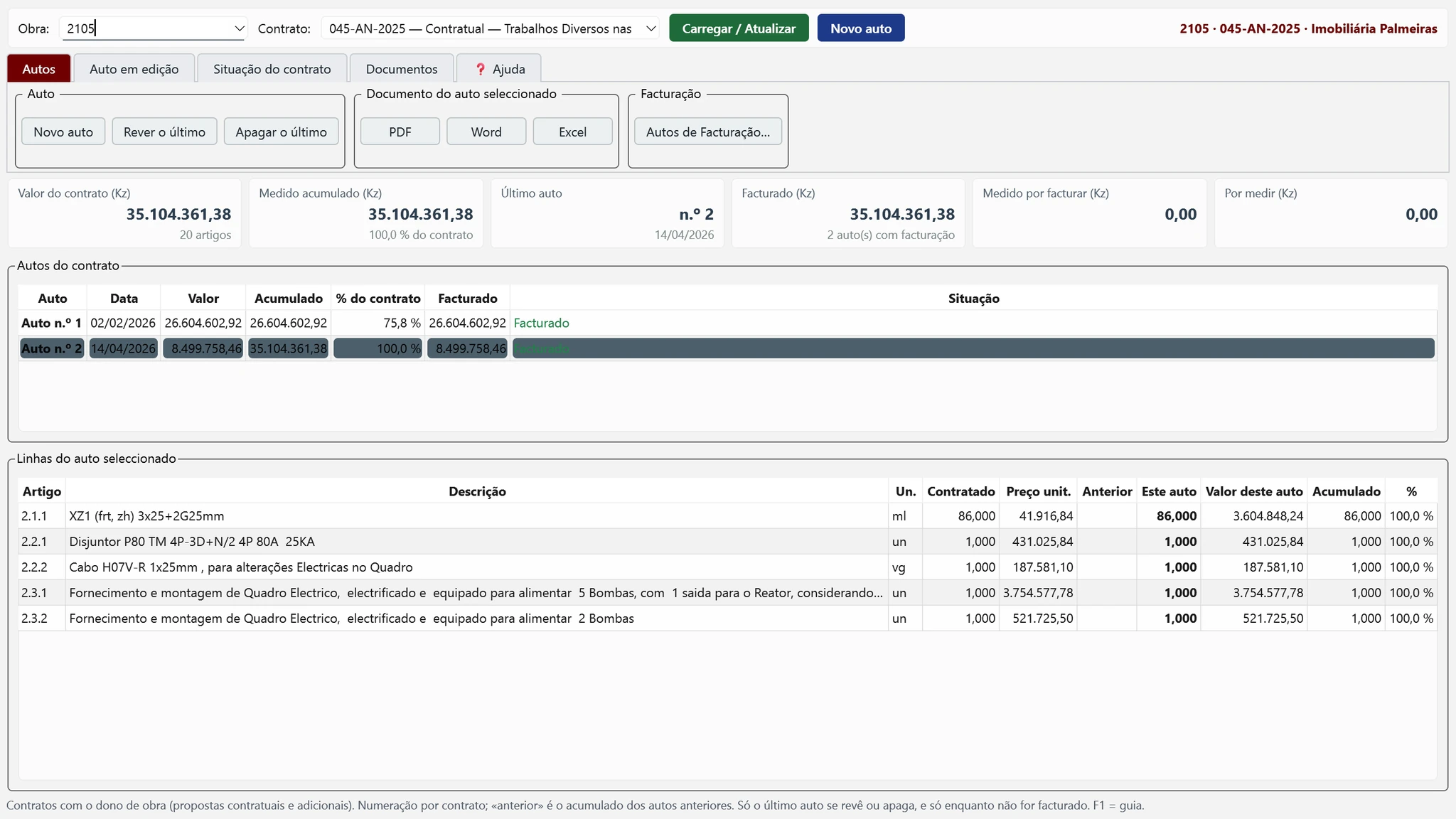Image resolution: width=1456 pixels, height=819 pixels.
Task: Open the Situação do contrato tab
Action: (x=272, y=69)
